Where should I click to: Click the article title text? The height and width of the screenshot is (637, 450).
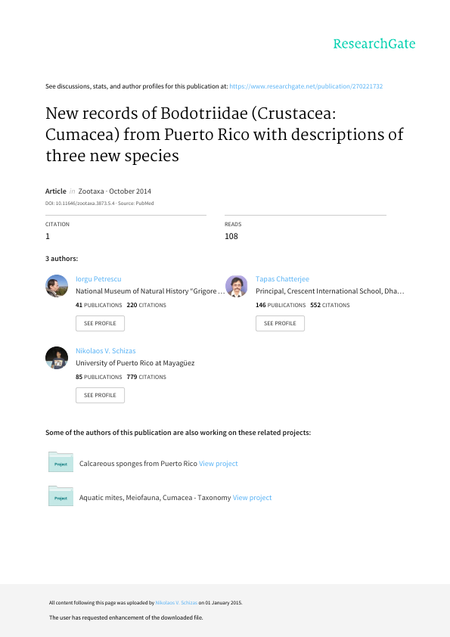[x=224, y=134]
